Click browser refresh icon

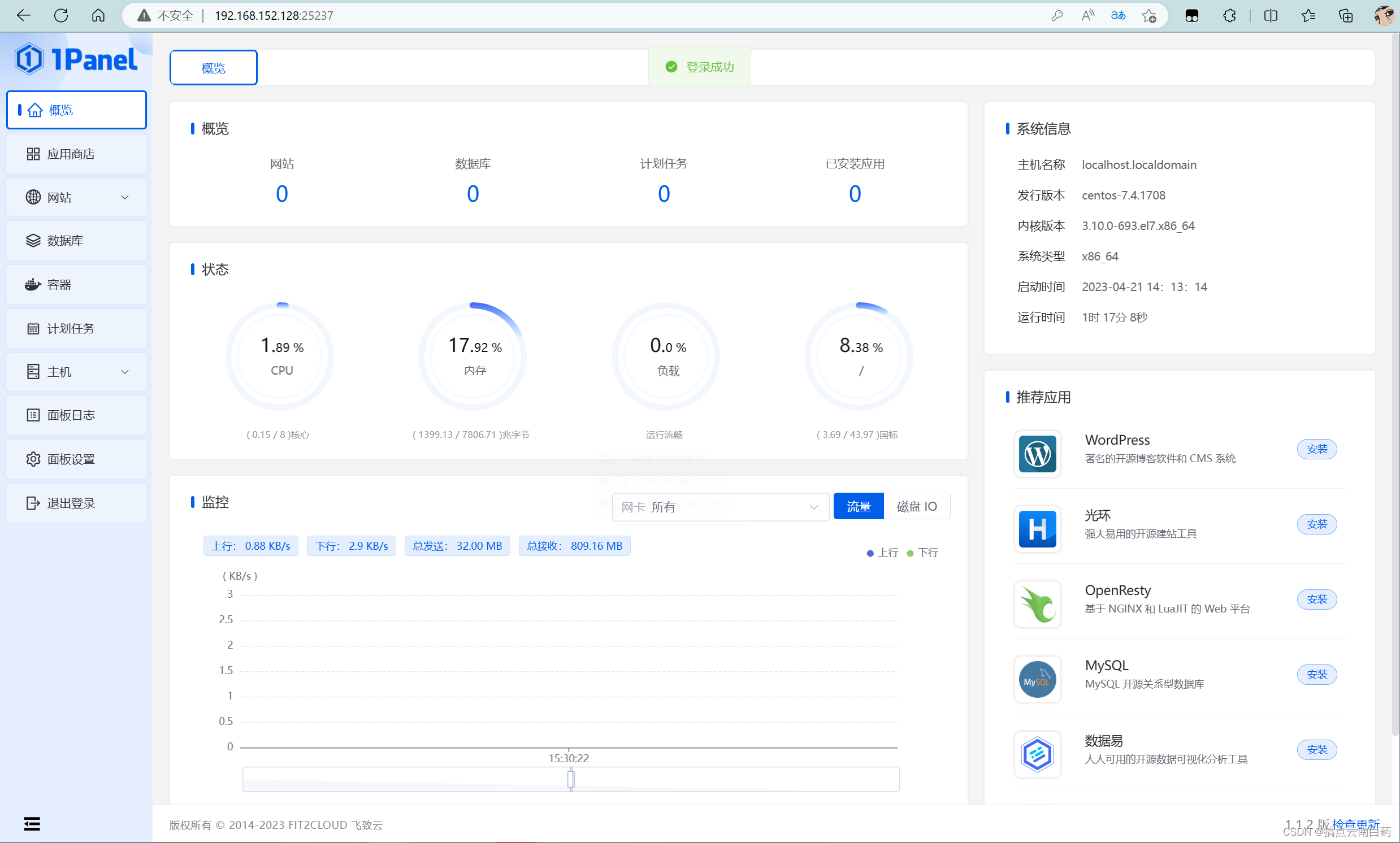[61, 15]
